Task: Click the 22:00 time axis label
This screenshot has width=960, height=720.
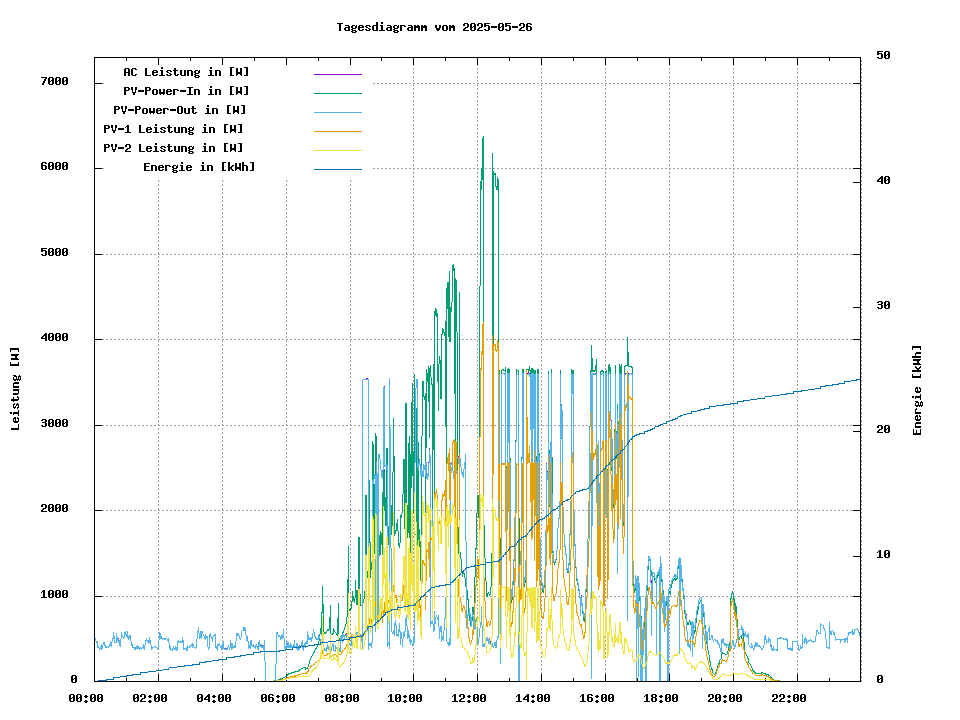Action: pos(788,698)
